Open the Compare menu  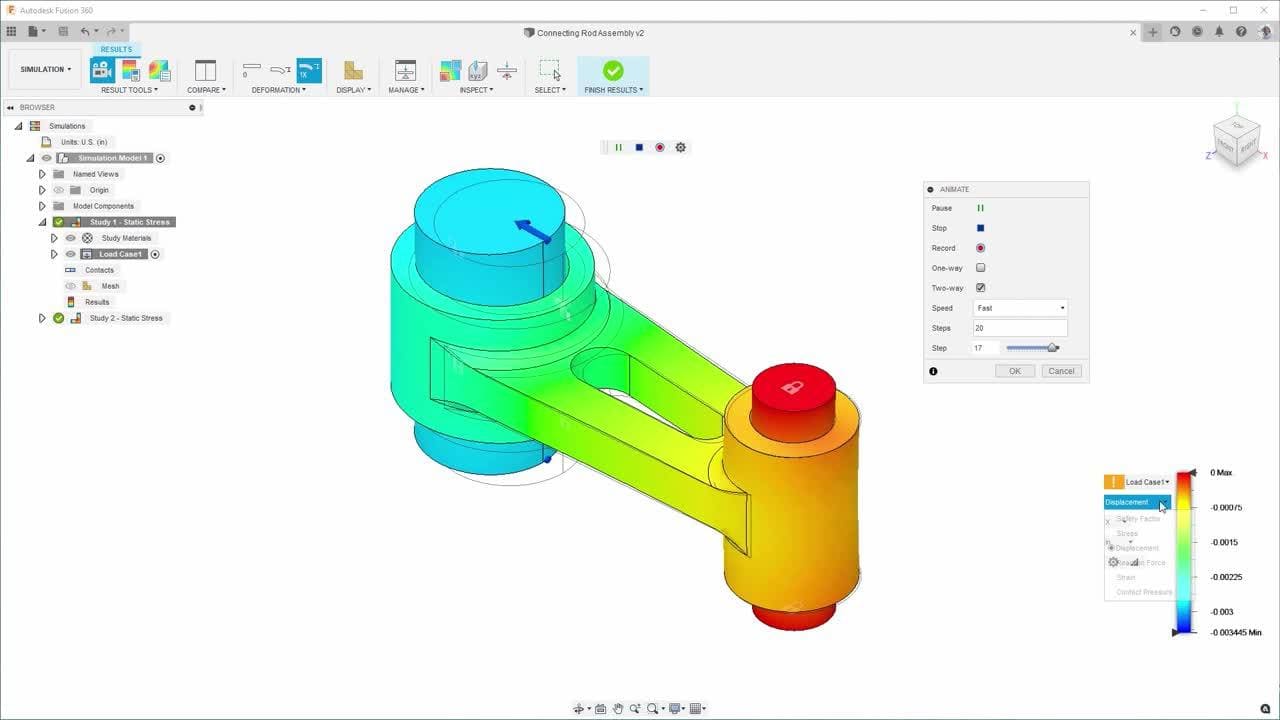[206, 90]
